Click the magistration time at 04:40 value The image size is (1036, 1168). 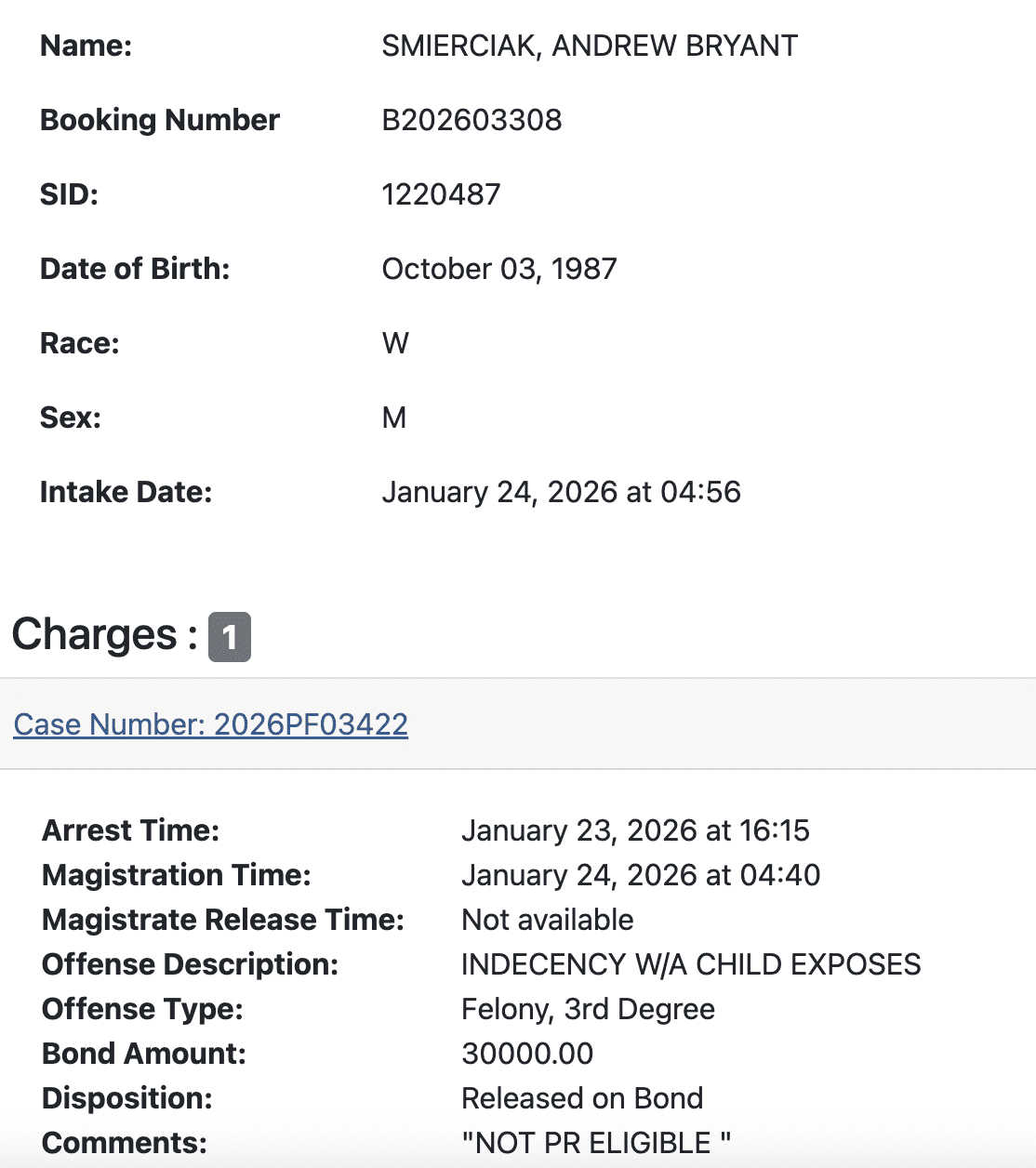click(x=641, y=875)
